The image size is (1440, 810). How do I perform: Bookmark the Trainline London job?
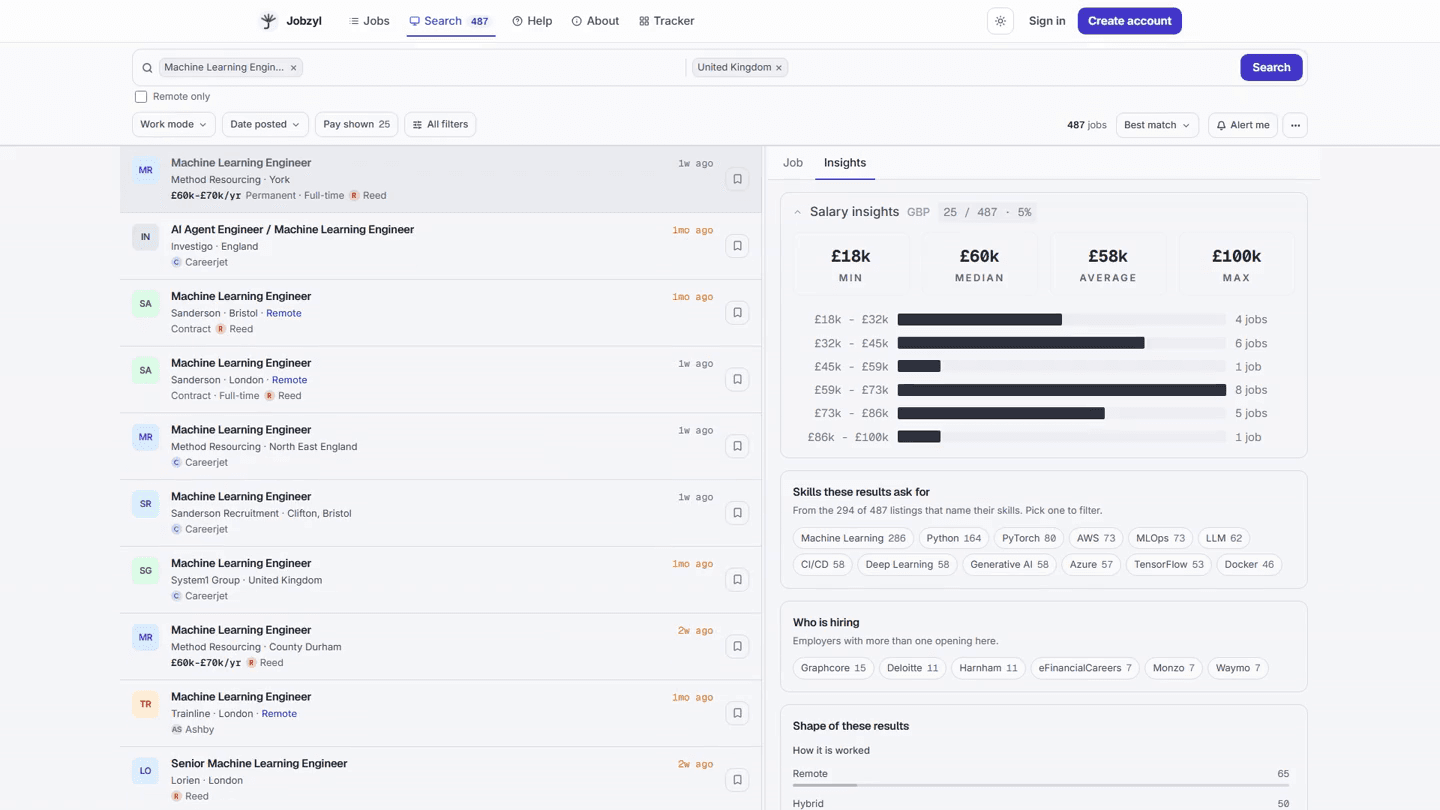[x=737, y=713]
